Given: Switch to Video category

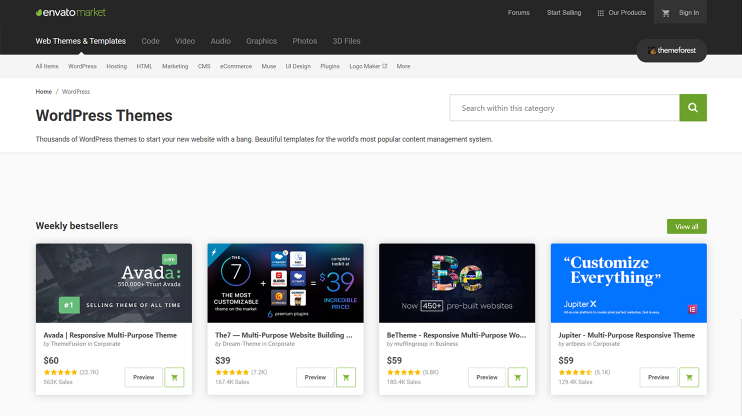Looking at the screenshot, I should [x=185, y=41].
